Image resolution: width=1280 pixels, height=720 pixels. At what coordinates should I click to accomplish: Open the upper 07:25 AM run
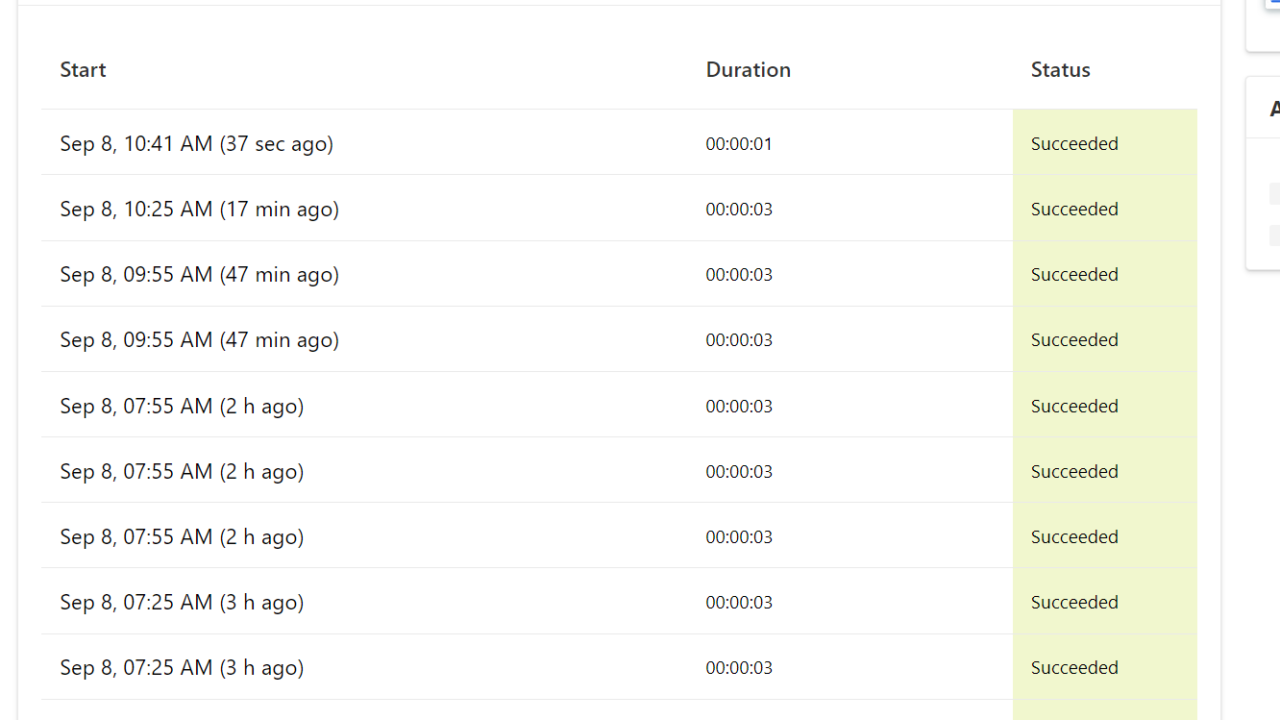182,602
